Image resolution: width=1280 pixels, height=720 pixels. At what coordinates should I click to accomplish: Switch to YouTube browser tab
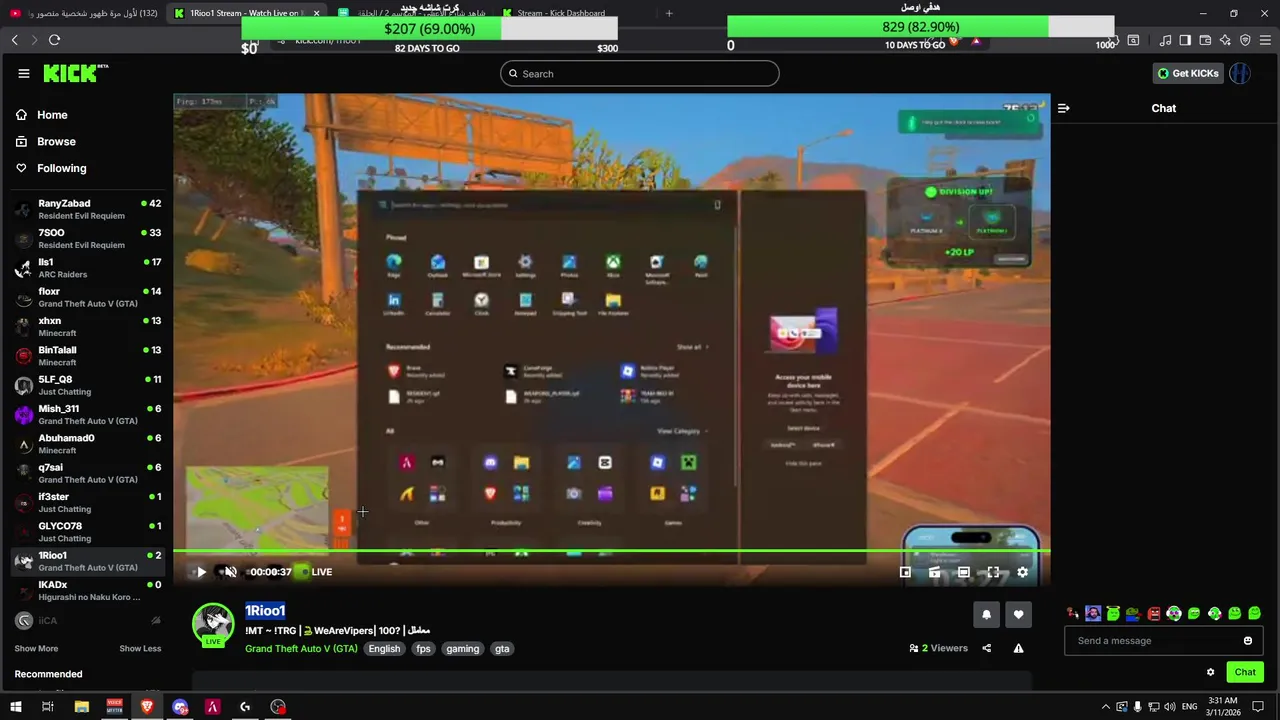tap(82, 13)
